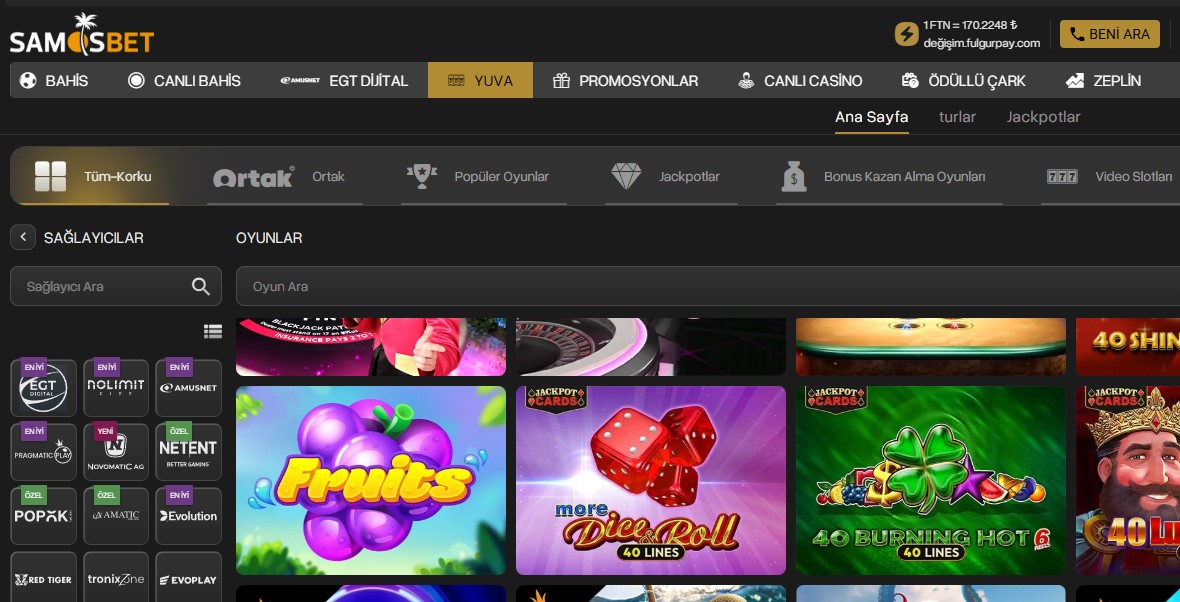1180x602 pixels.
Task: Select the EGT Digital provider icon
Action: (43, 388)
